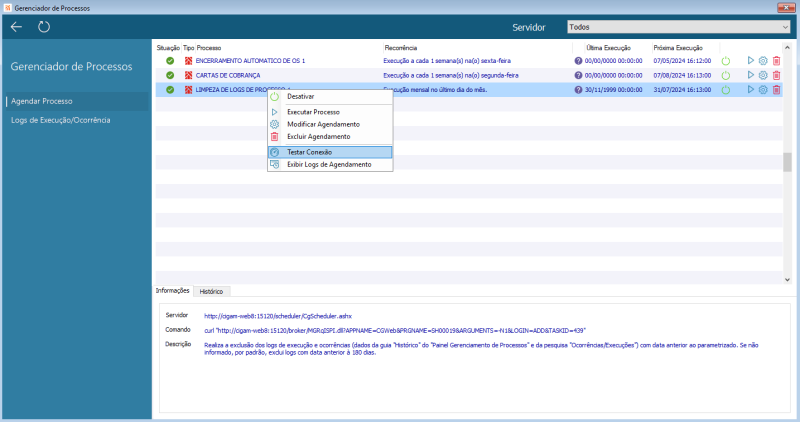Click the Comando curl text
The width and height of the screenshot is (800, 422).
pyautogui.click(x=395, y=330)
